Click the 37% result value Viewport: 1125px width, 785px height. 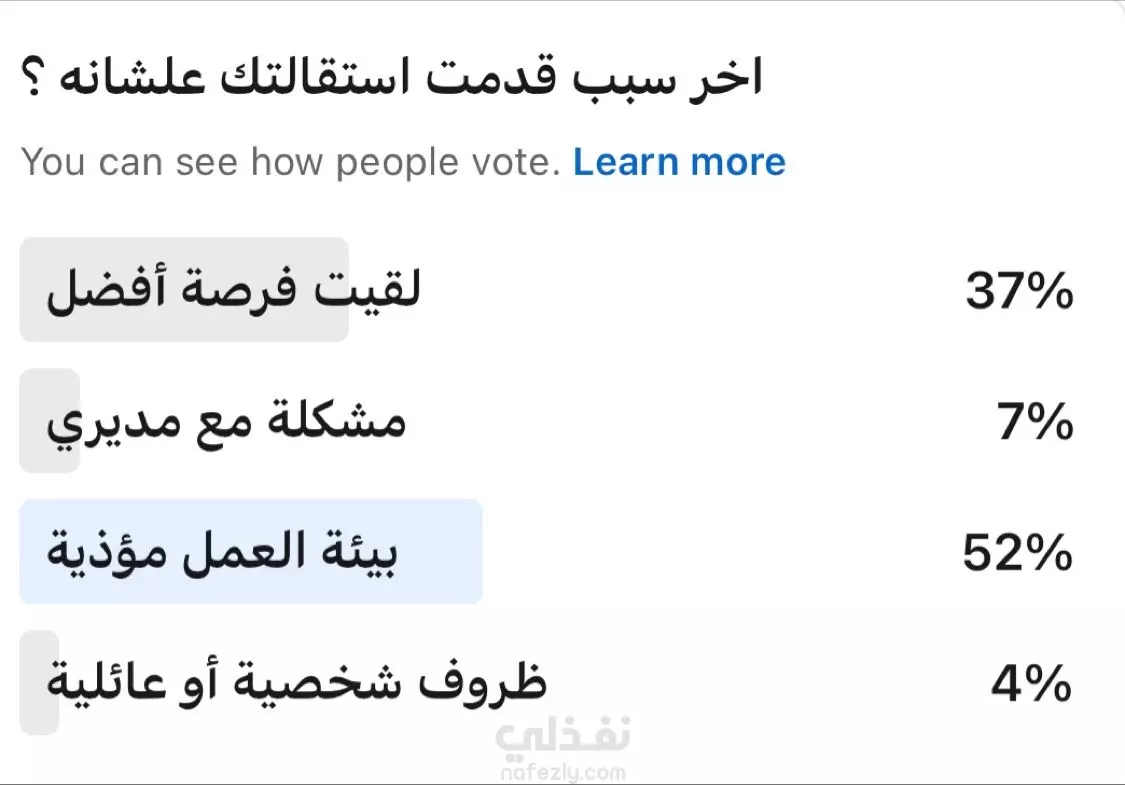(x=1019, y=291)
